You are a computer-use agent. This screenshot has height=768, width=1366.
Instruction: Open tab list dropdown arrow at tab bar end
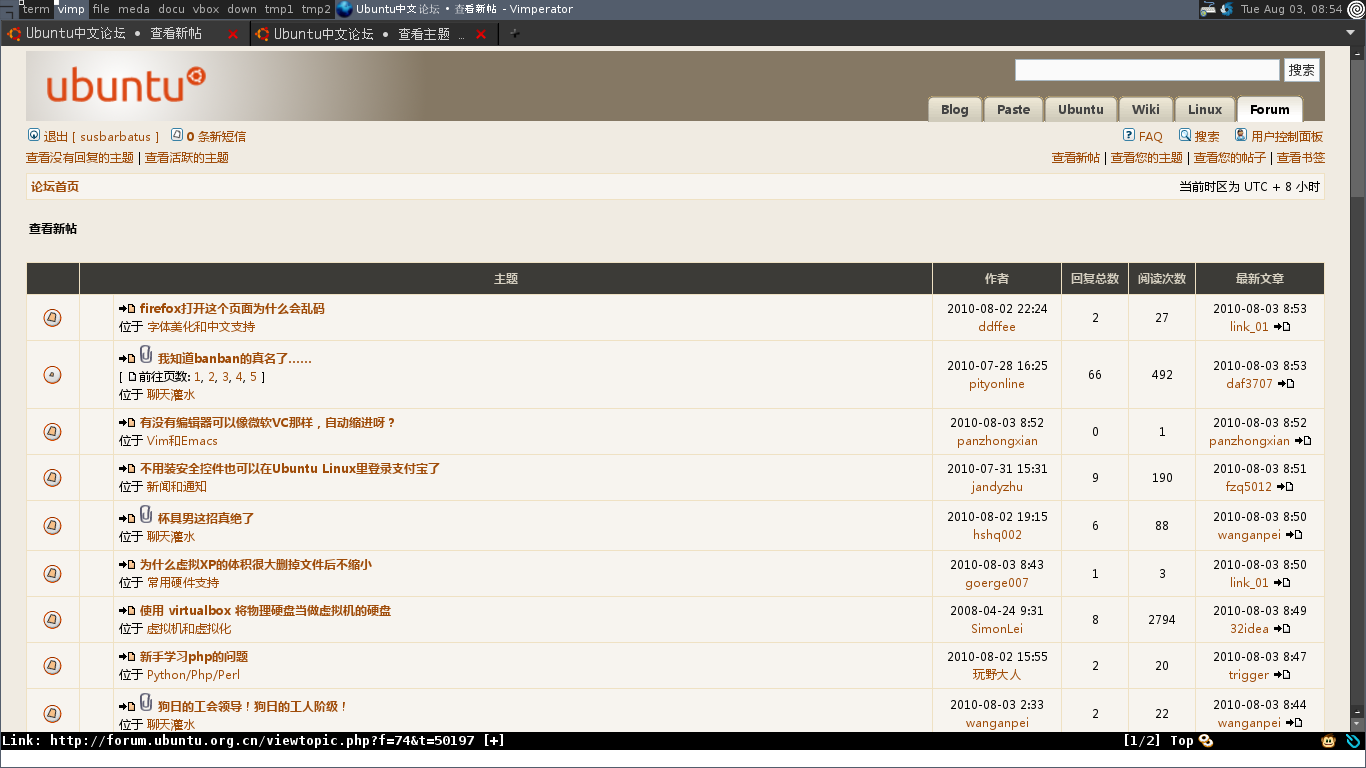(1351, 33)
